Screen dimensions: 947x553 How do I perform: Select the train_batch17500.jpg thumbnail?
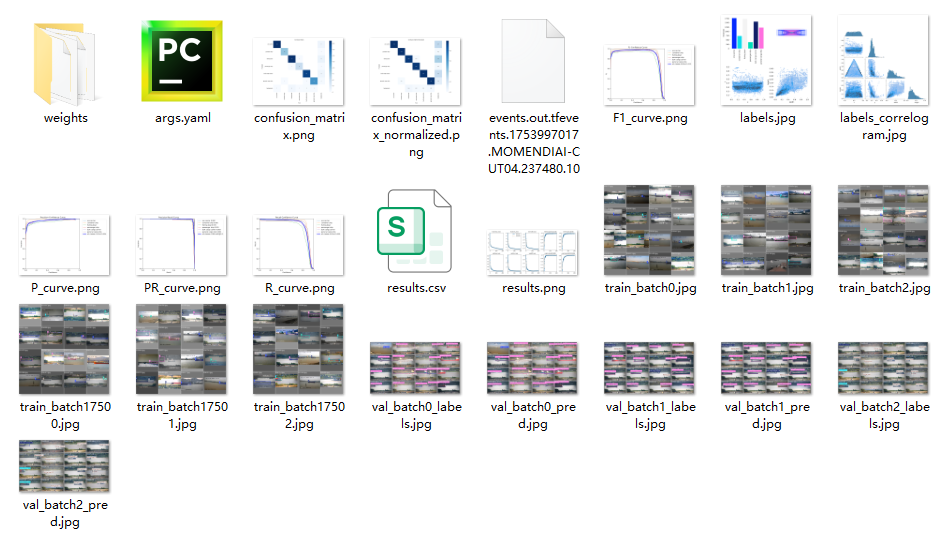click(64, 349)
